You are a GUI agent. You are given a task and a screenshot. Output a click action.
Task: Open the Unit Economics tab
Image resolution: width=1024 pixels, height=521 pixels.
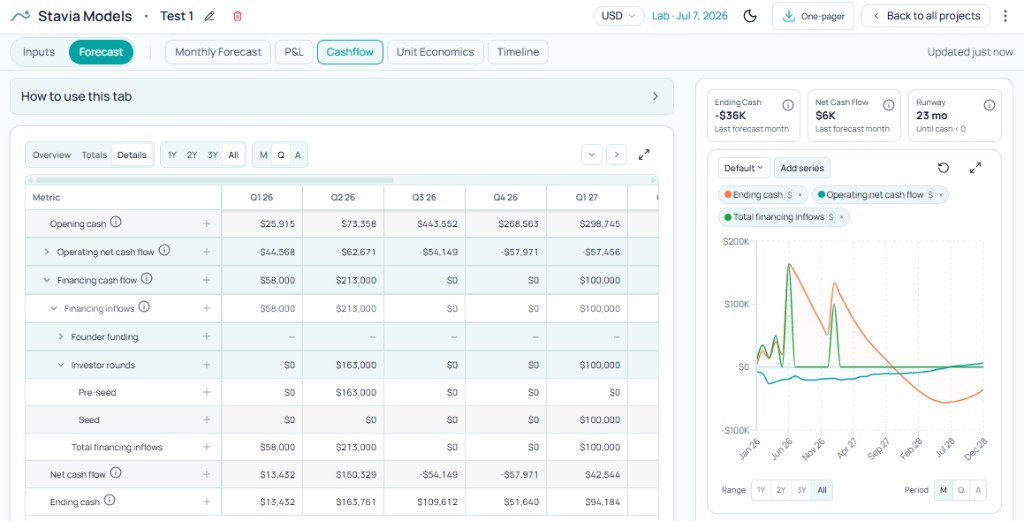435,52
